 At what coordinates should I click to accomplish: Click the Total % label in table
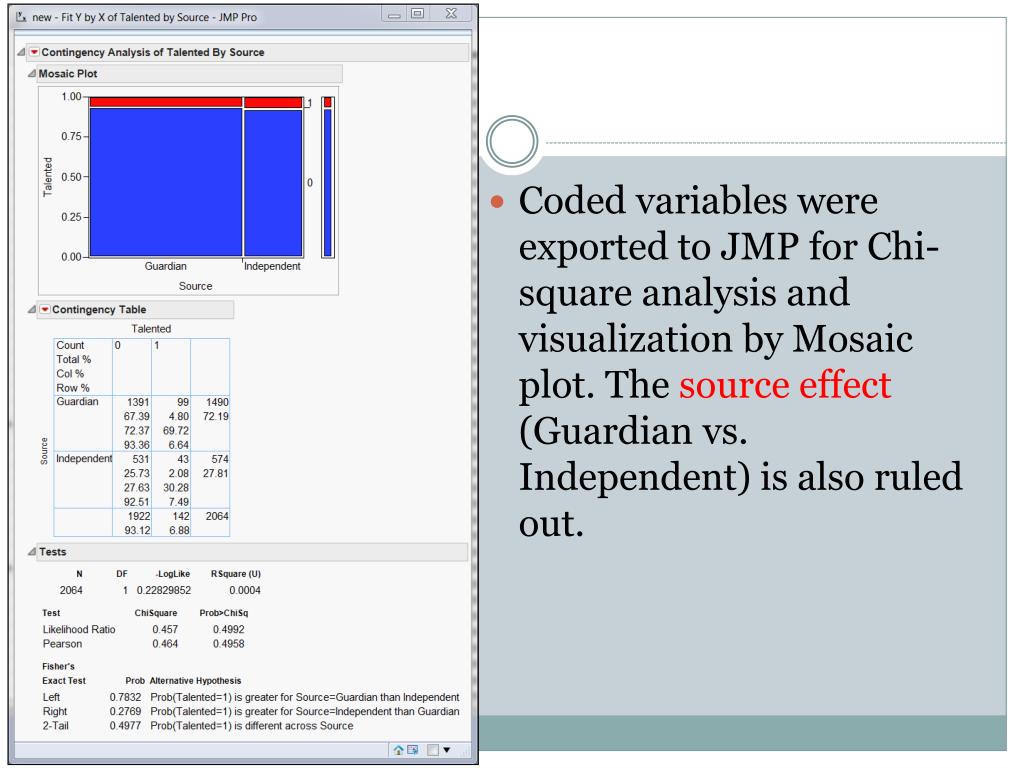[x=73, y=360]
